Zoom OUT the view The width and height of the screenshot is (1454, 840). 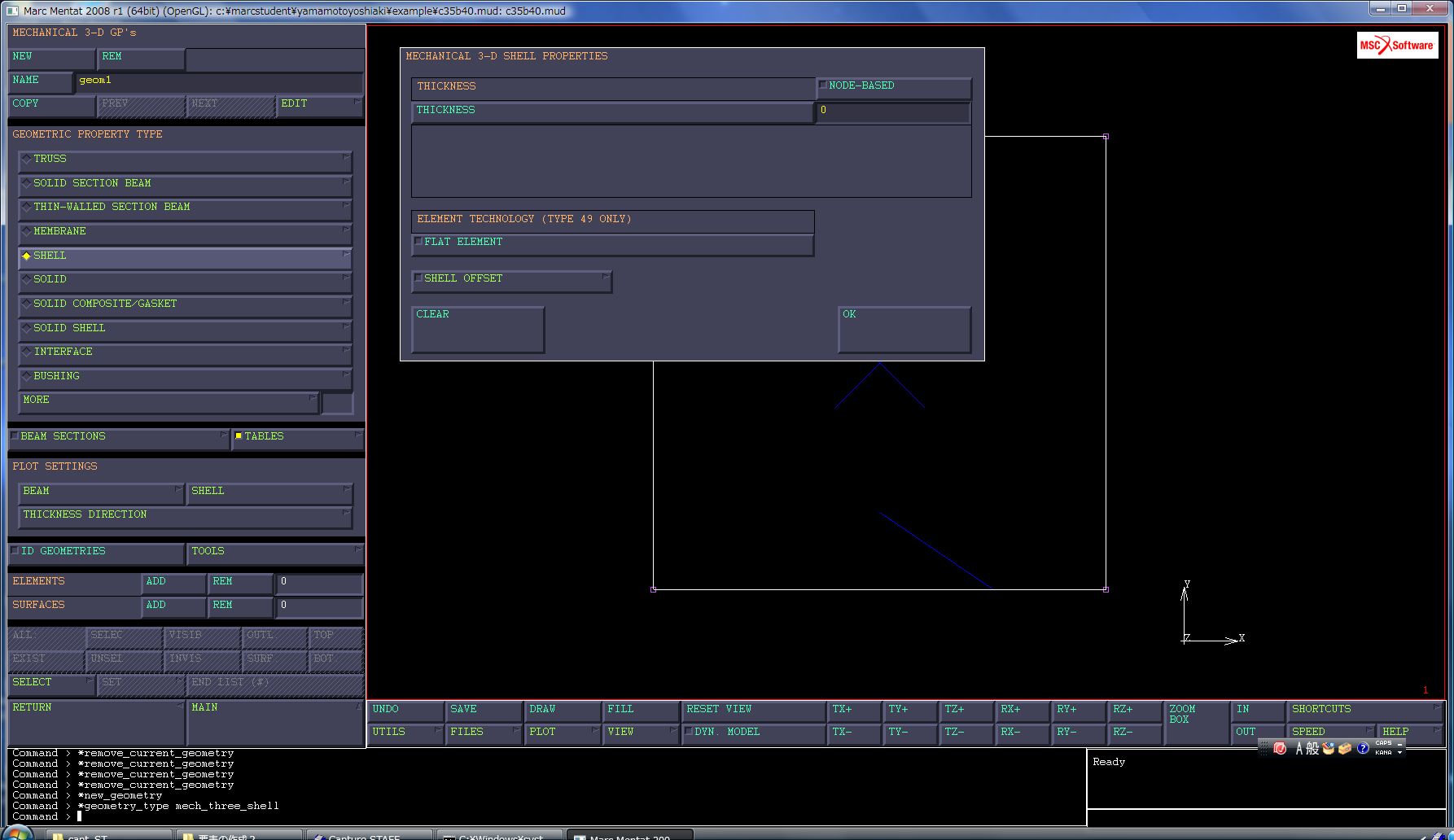1257,733
